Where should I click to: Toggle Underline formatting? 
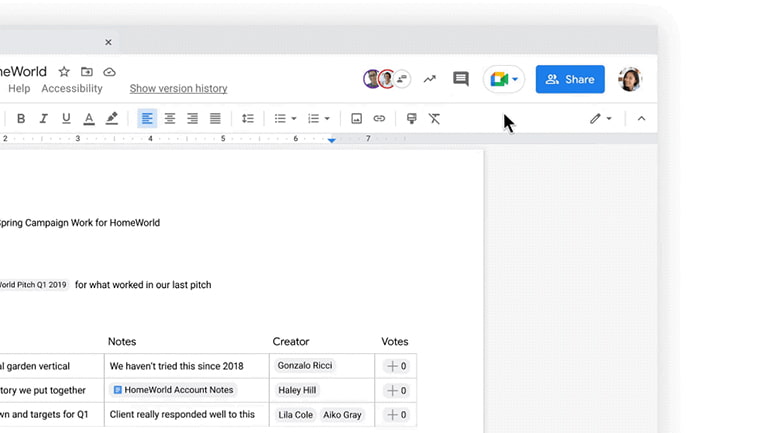coord(66,118)
